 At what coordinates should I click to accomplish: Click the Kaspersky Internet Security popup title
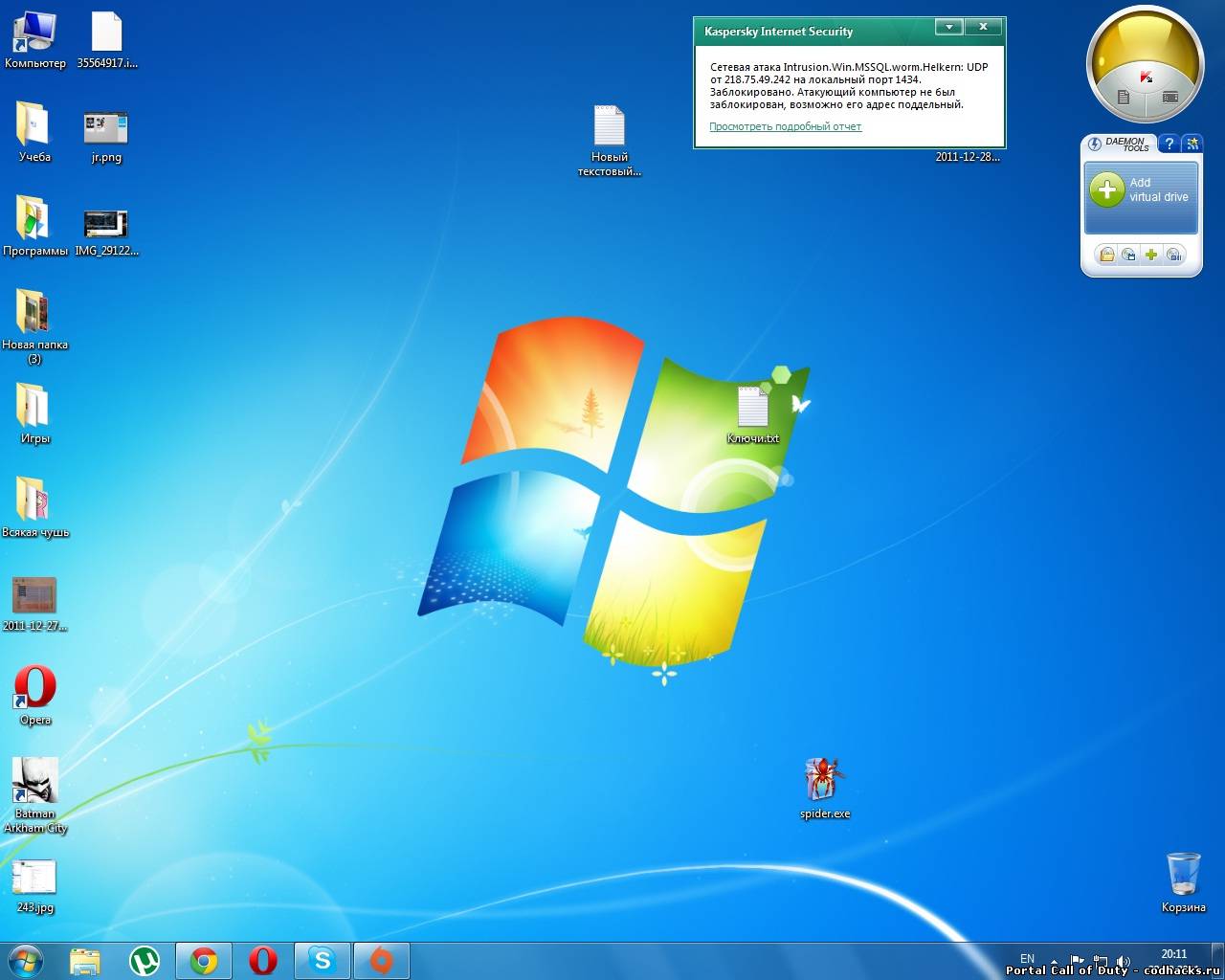click(778, 32)
